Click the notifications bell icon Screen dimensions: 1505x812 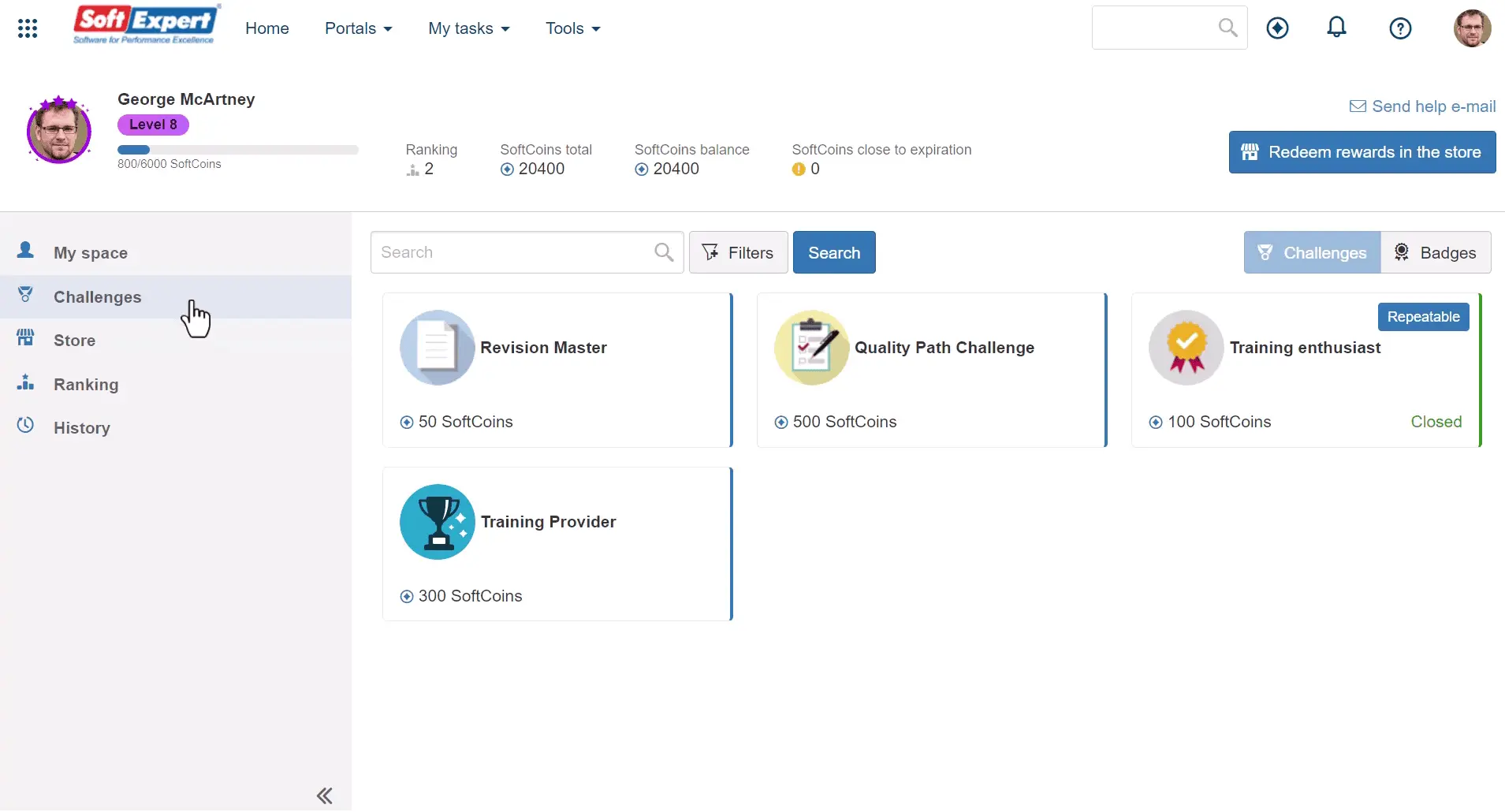point(1336,28)
